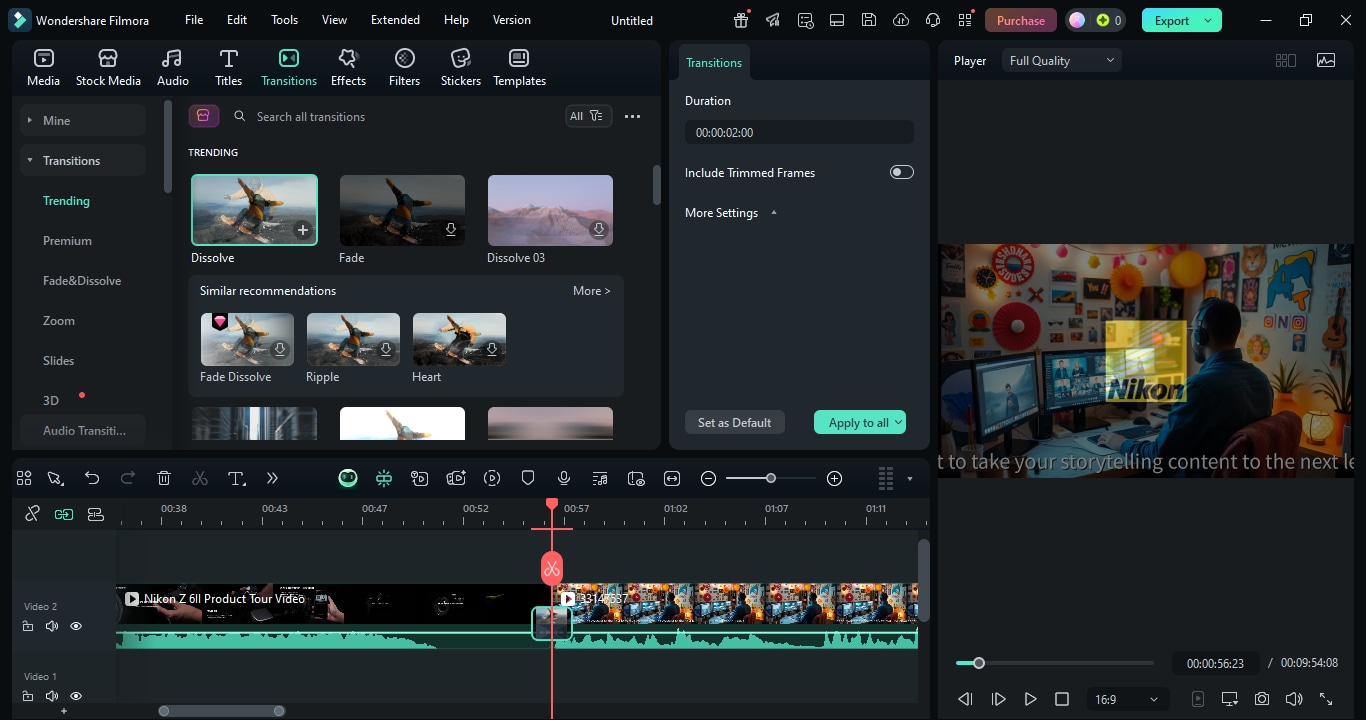Screen dimensions: 1366x720
Task: Take a snapshot with the camera icon
Action: pyautogui.click(x=1262, y=699)
